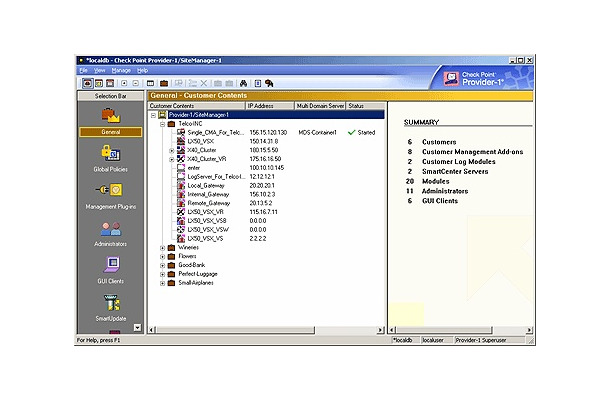610x400 pixels.
Task: Open the File menu
Action: 83,70
